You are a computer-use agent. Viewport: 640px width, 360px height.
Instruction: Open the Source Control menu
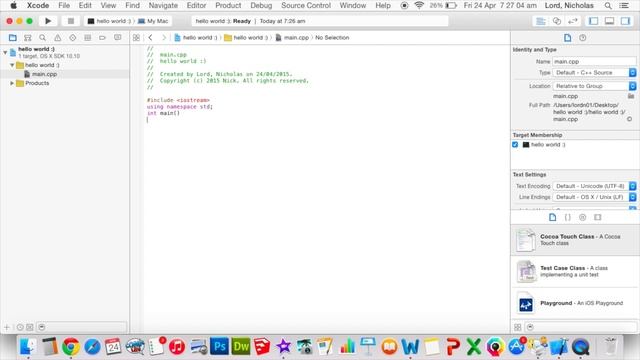click(306, 5)
